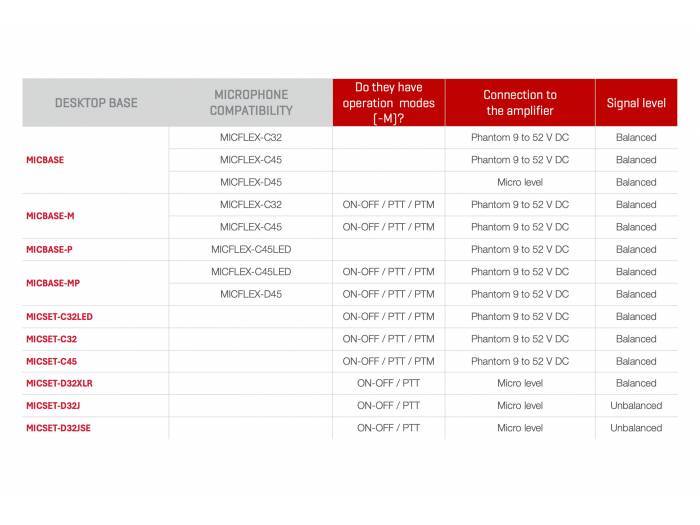
Task: Click Unbalanced in MICSET-D32J row
Action: [636, 406]
